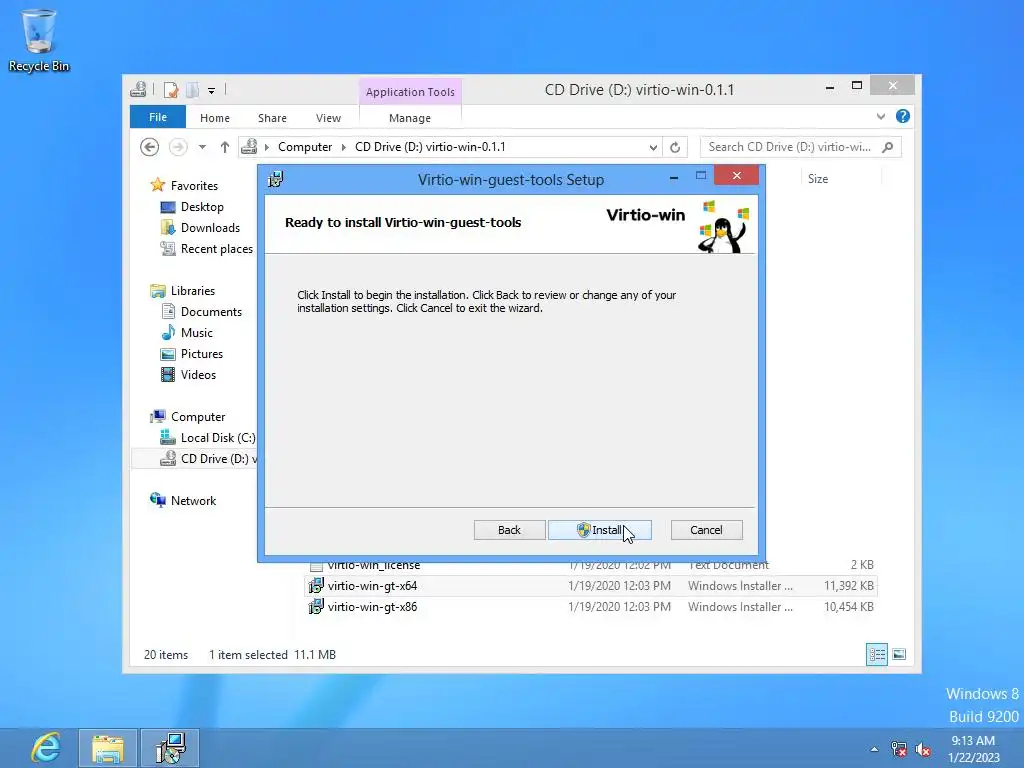The width and height of the screenshot is (1024, 768).
Task: Expand the breadcrumb arrow after Computer
Action: point(344,147)
